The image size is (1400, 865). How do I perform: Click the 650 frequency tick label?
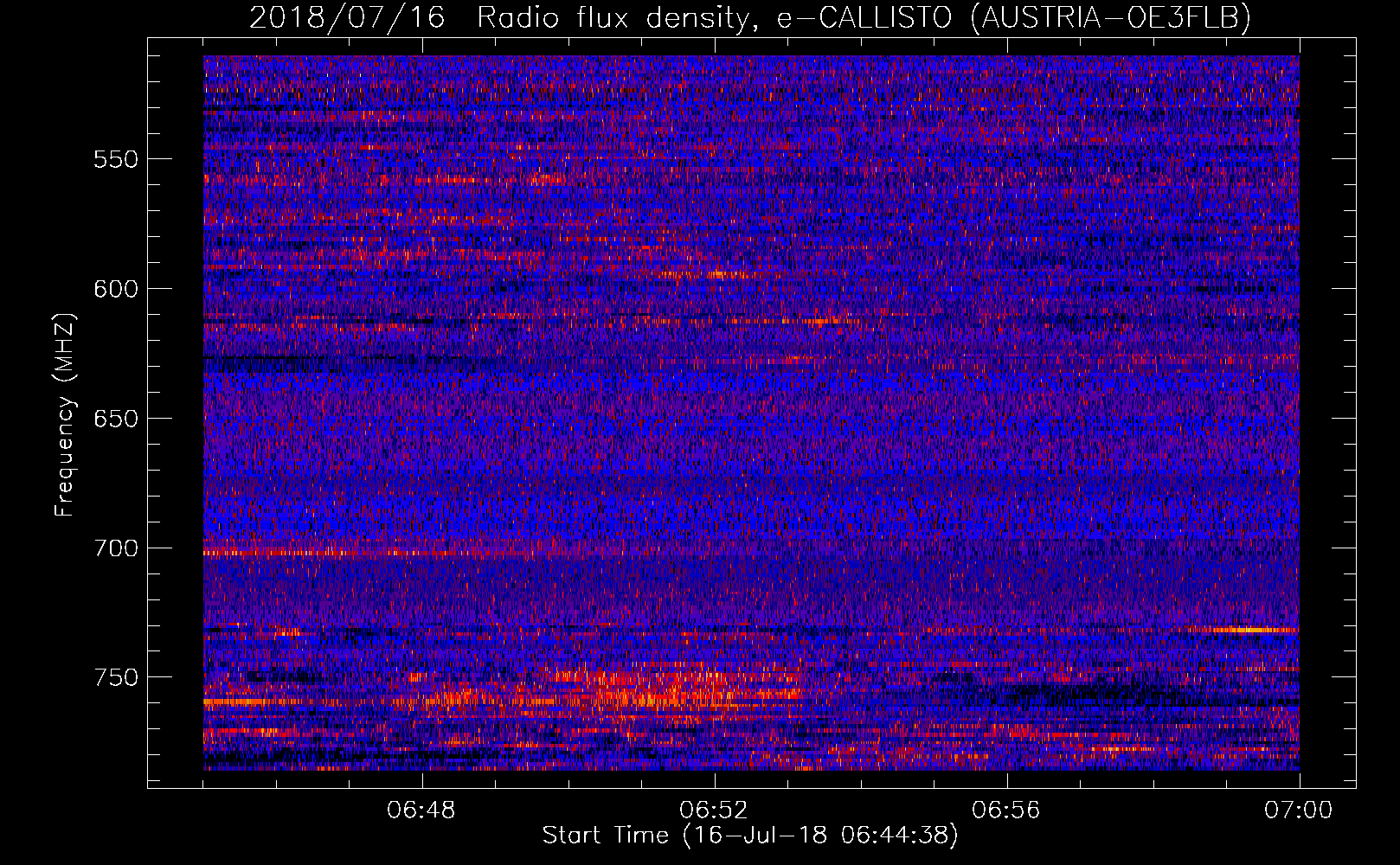116,419
